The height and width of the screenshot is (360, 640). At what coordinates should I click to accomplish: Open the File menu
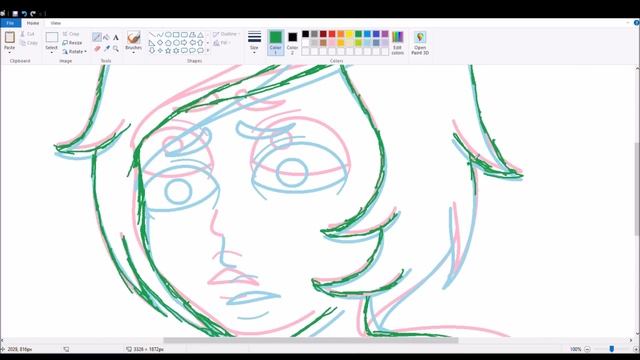pos(11,23)
